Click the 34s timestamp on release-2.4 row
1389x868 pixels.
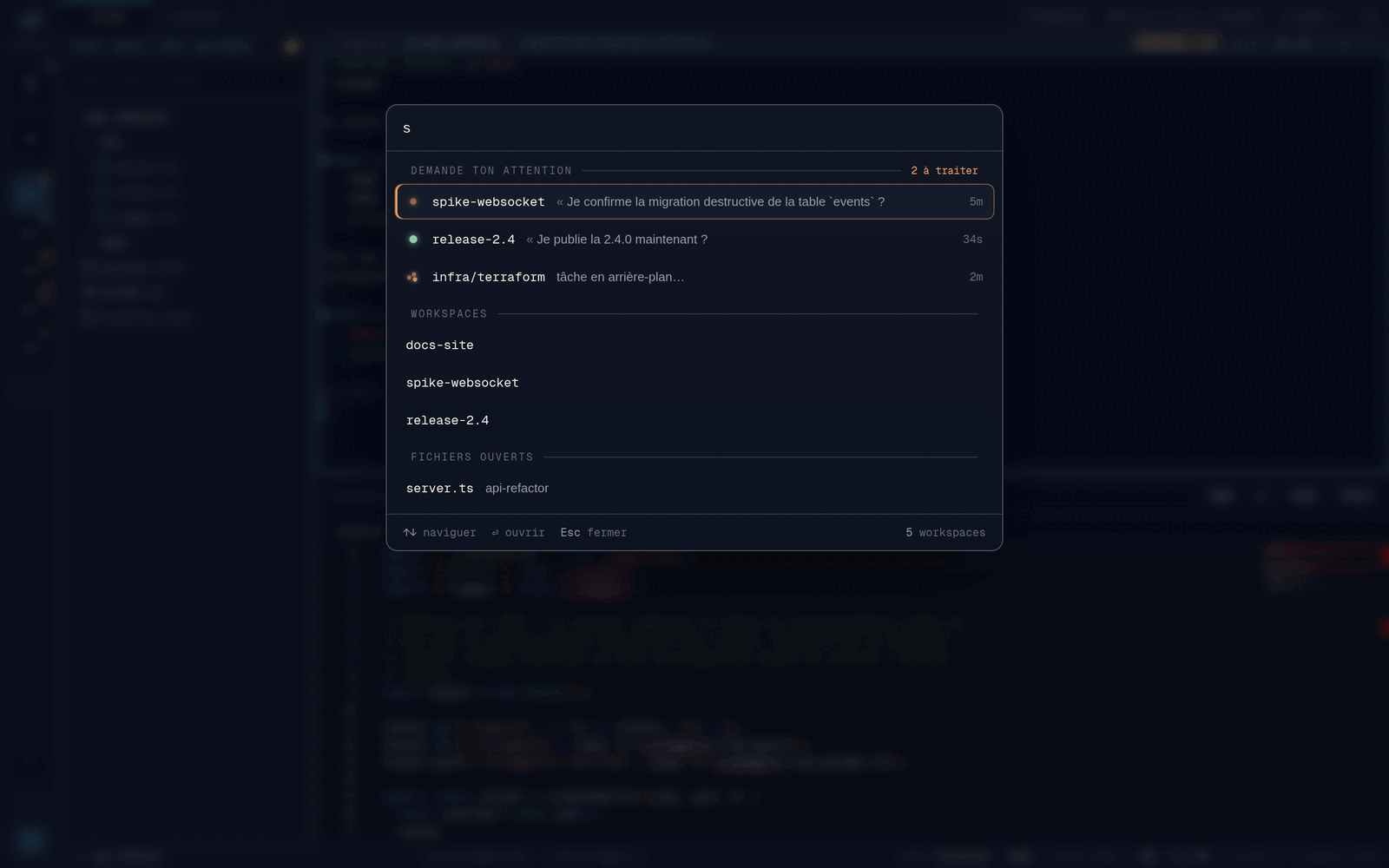click(x=972, y=240)
